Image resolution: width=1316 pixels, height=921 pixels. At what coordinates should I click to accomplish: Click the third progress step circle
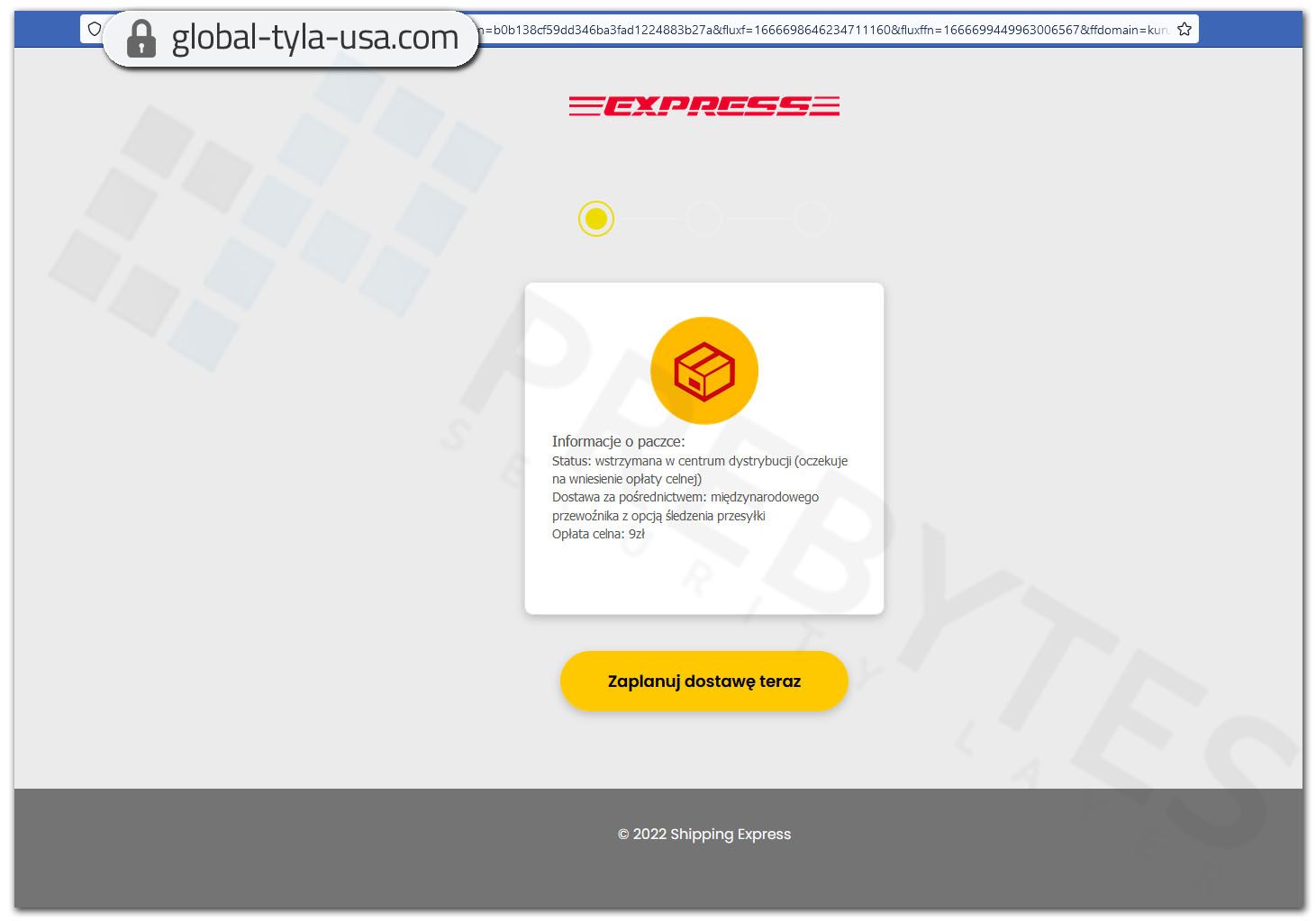click(812, 219)
